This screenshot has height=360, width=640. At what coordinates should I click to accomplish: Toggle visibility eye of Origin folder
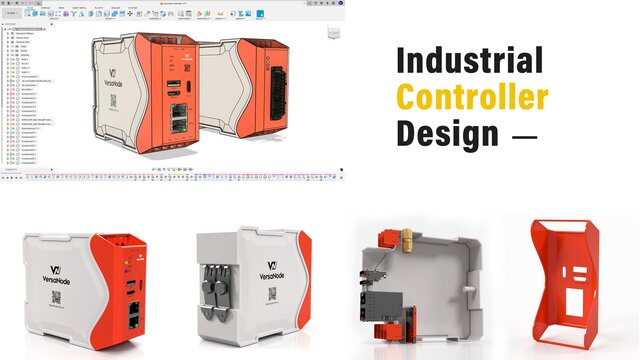12,46
